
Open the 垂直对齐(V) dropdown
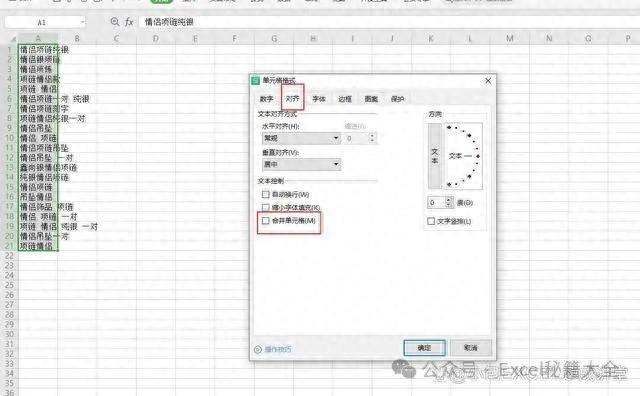[x=301, y=164]
